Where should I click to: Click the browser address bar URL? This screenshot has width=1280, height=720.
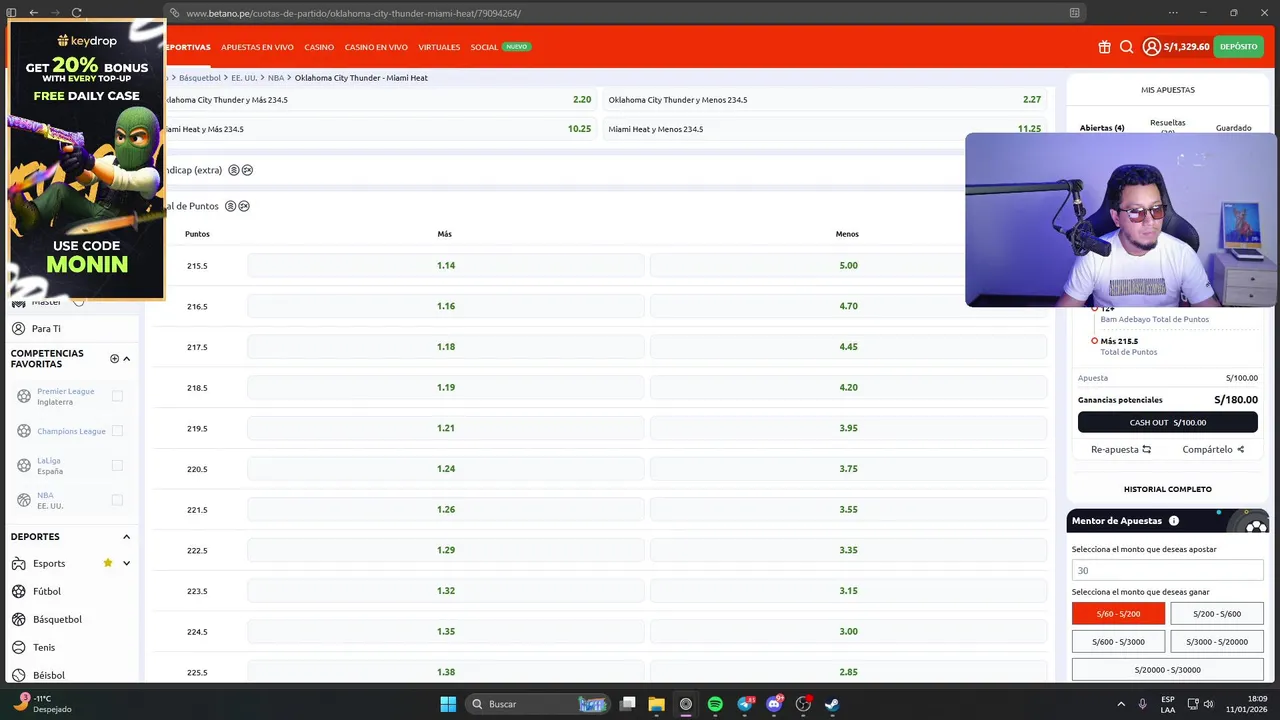(353, 13)
